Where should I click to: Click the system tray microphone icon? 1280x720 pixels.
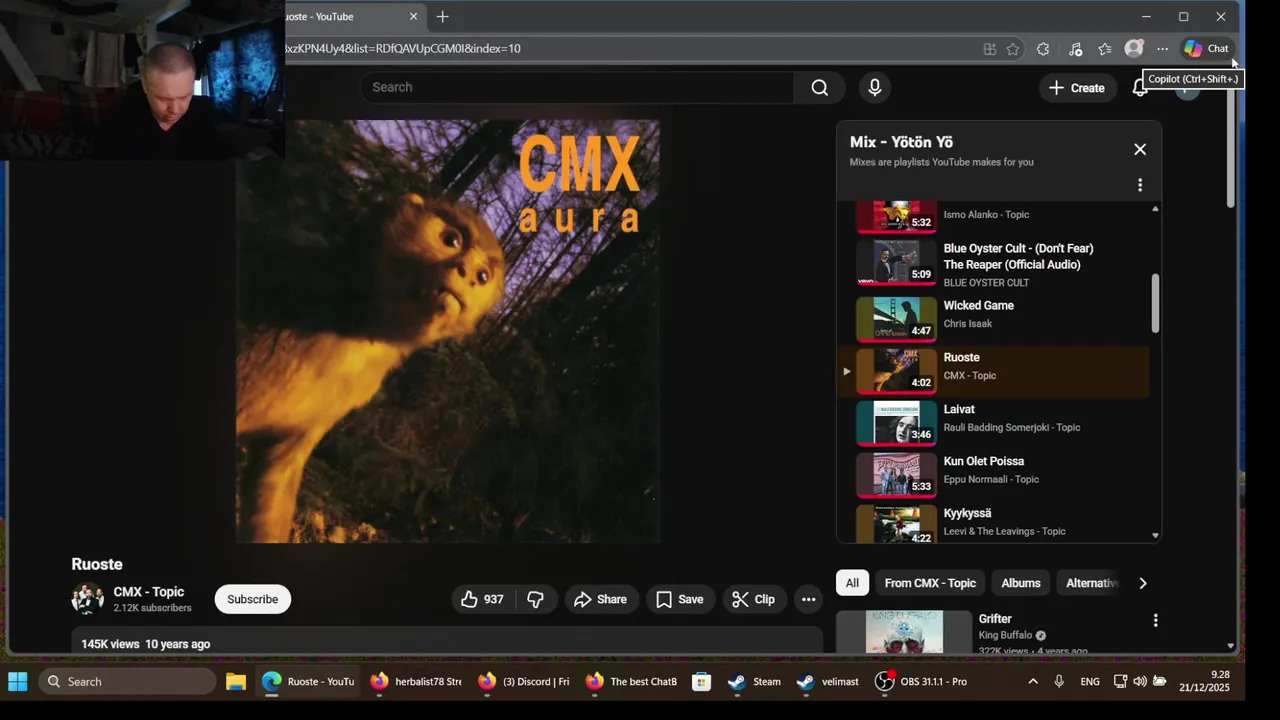pos(1059,682)
